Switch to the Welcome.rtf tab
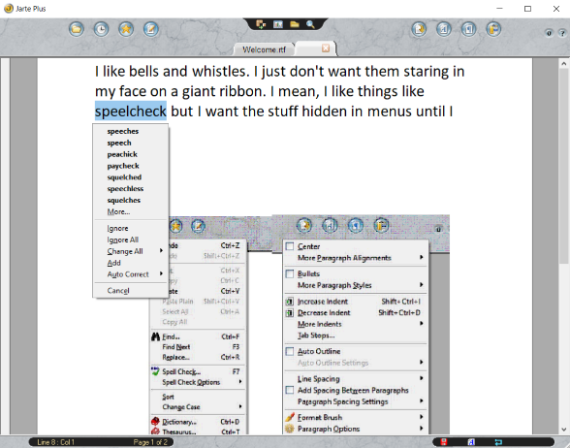The image size is (570, 448). (x=264, y=49)
